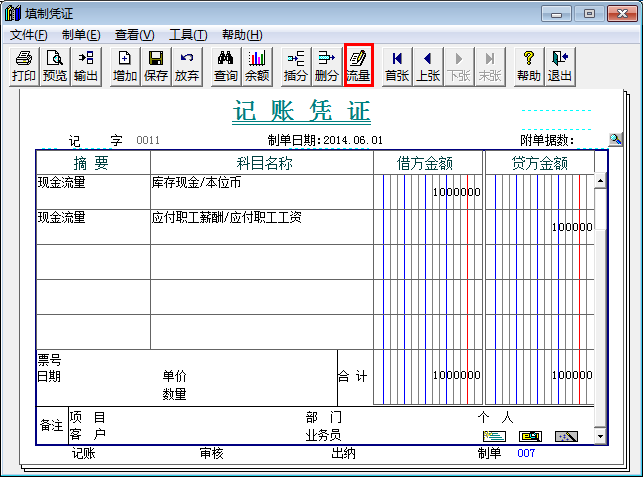Click preparer code 007
Image resolution: width=643 pixels, height=477 pixels.
point(526,453)
